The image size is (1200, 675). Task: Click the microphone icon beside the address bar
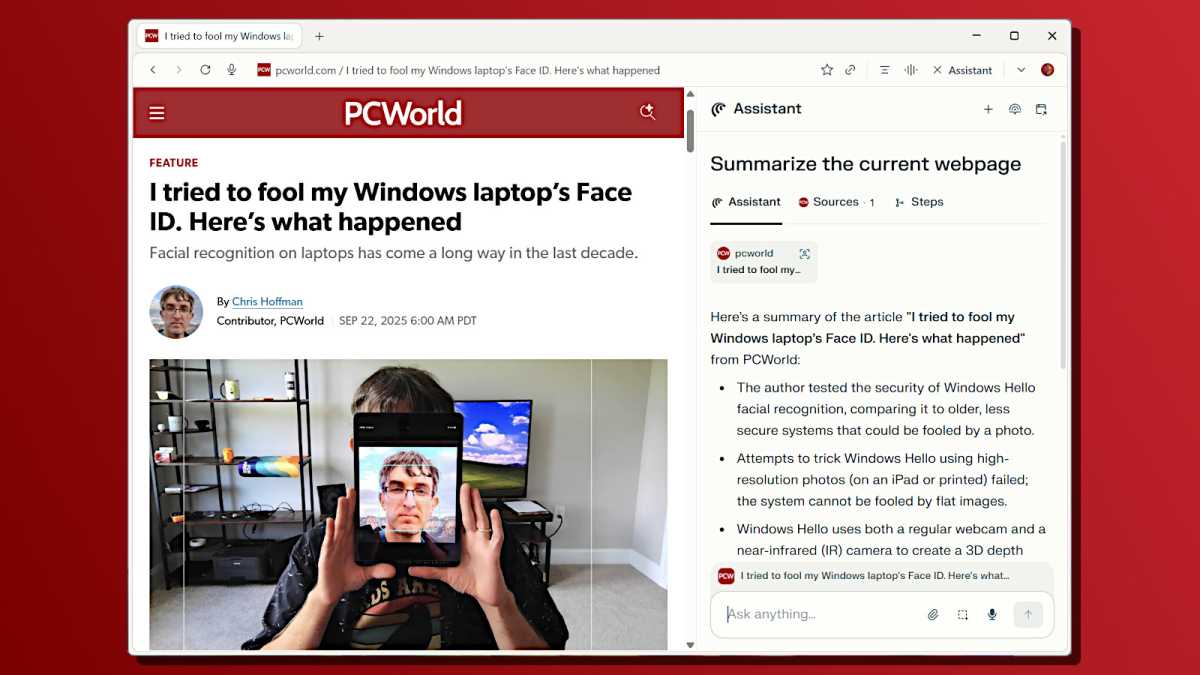(231, 70)
